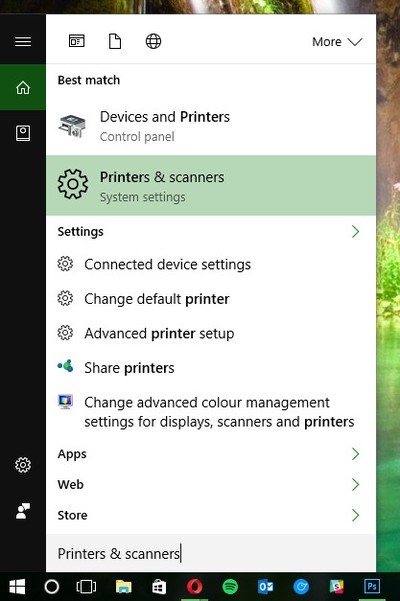Expand the More filters dropdown
Image resolution: width=400 pixels, height=601 pixels.
coord(337,41)
